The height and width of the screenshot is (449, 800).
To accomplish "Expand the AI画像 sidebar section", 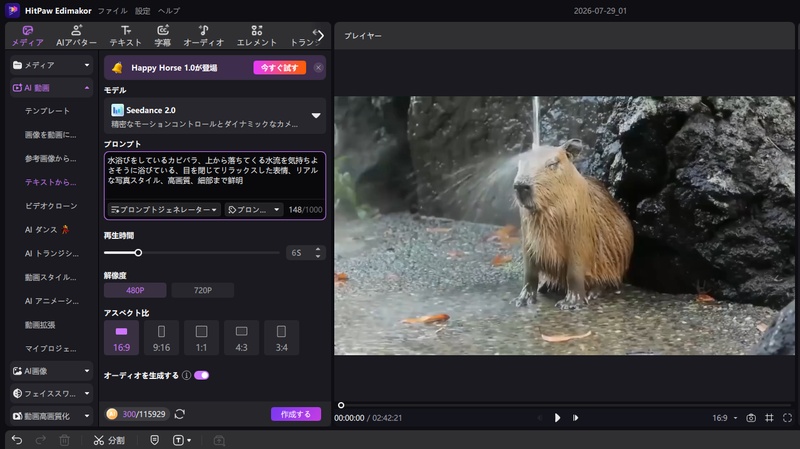I will coord(51,371).
